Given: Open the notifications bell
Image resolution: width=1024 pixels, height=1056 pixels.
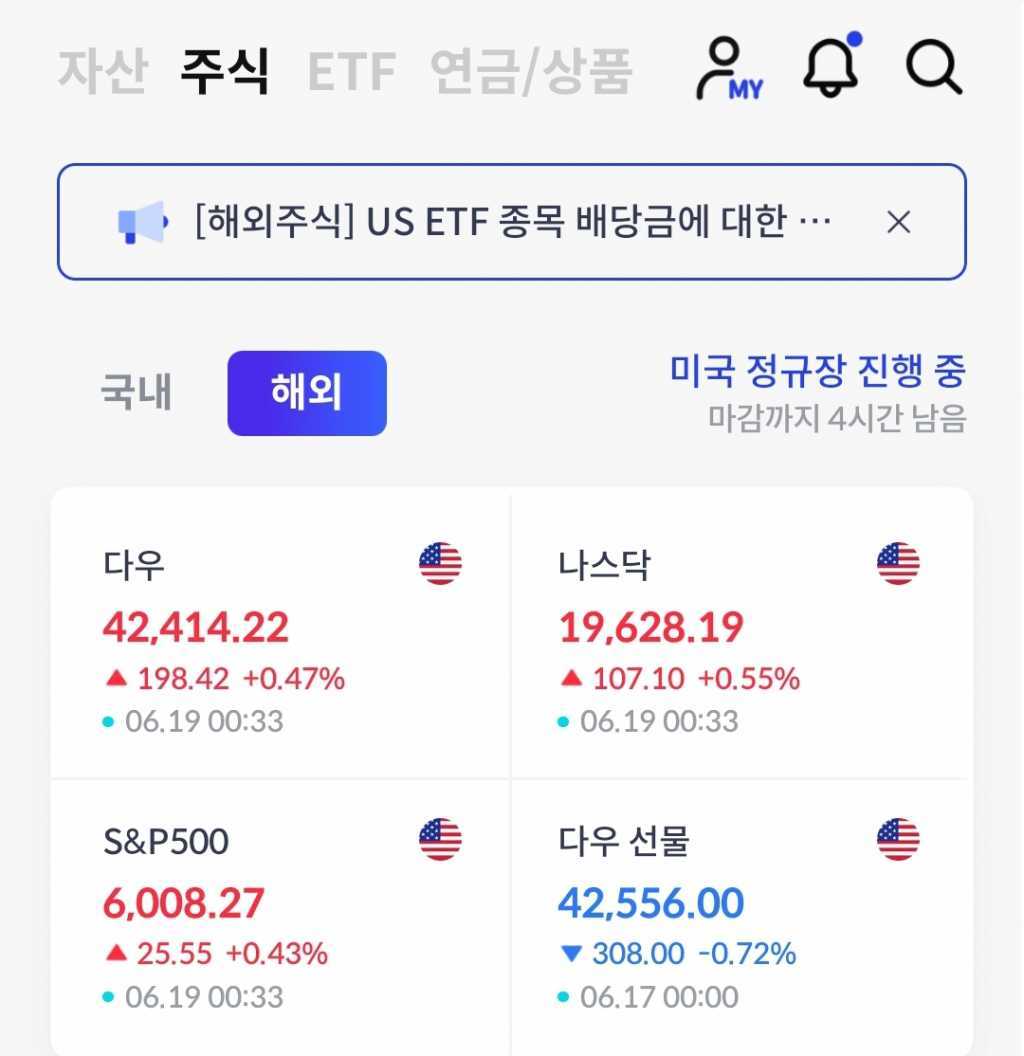Looking at the screenshot, I should pyautogui.click(x=831, y=68).
